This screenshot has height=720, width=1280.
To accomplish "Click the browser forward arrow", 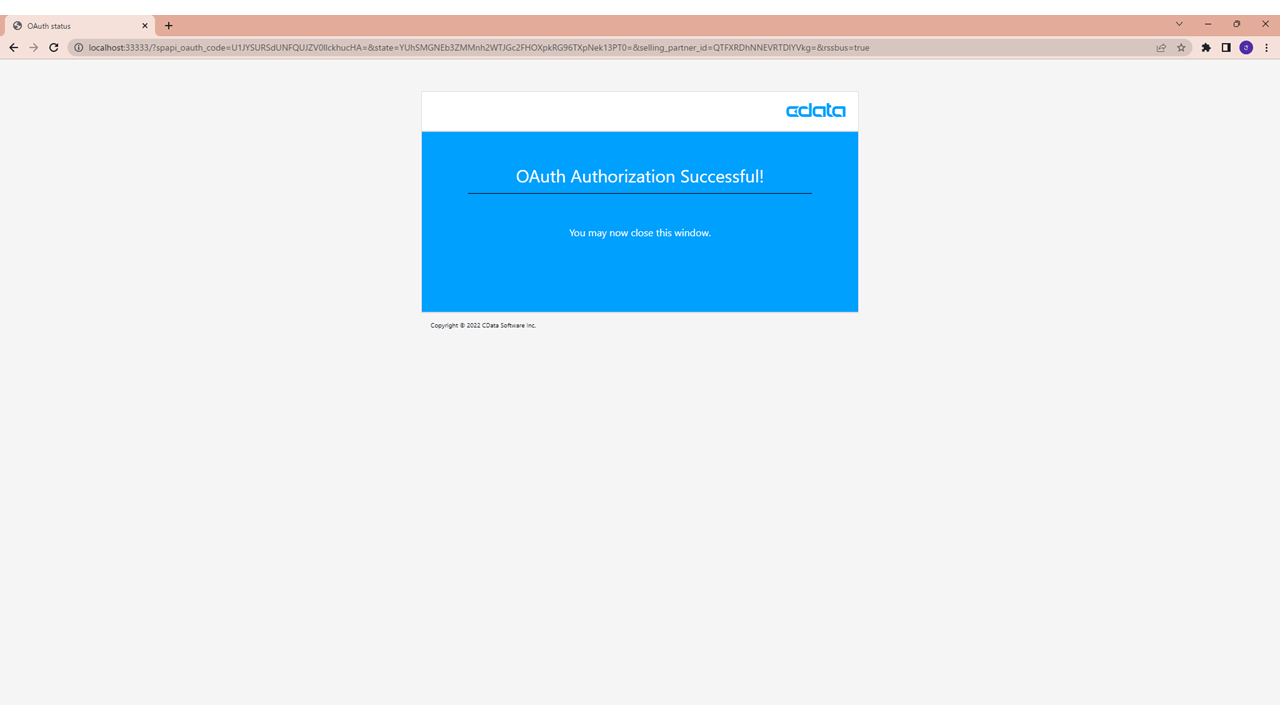I will coord(33,47).
